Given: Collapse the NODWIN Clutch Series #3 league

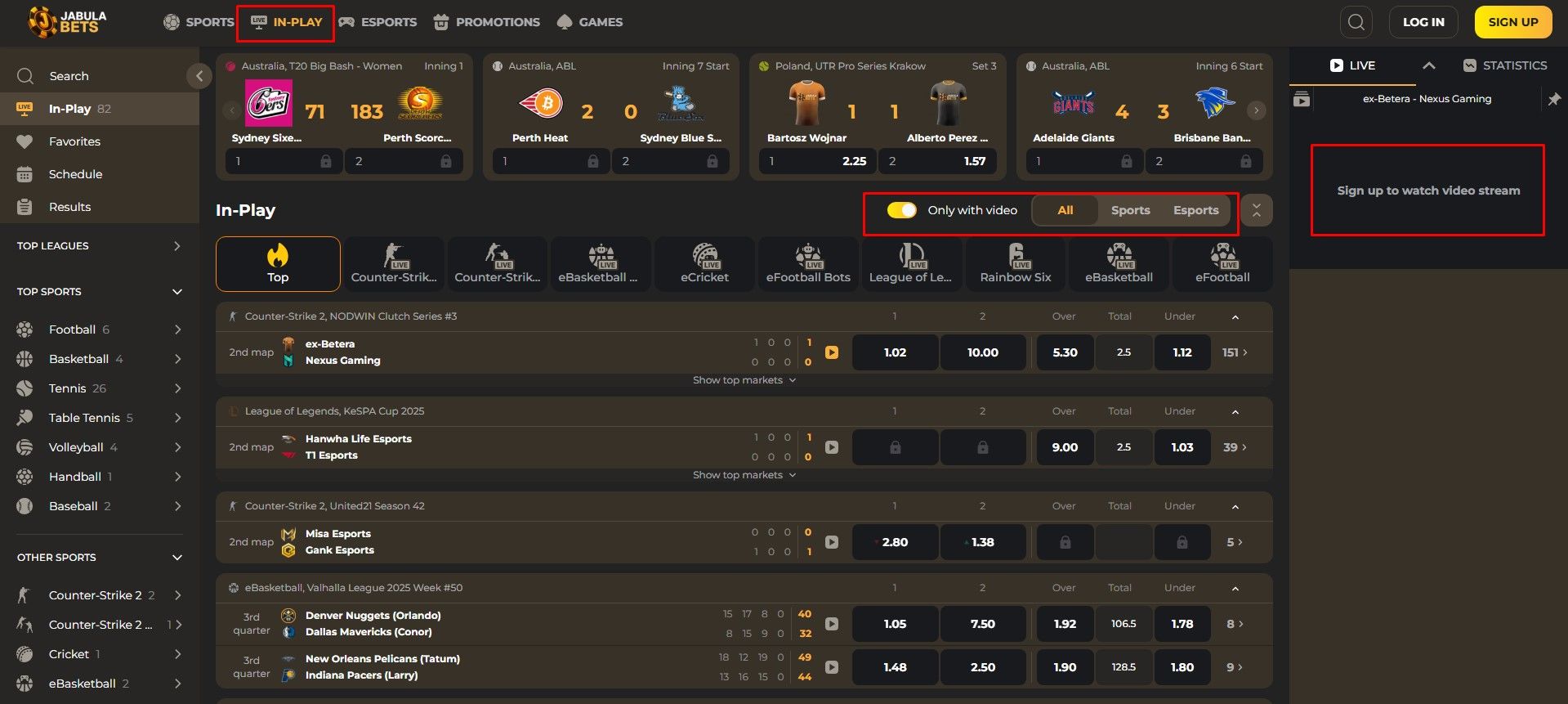Looking at the screenshot, I should point(1235,316).
